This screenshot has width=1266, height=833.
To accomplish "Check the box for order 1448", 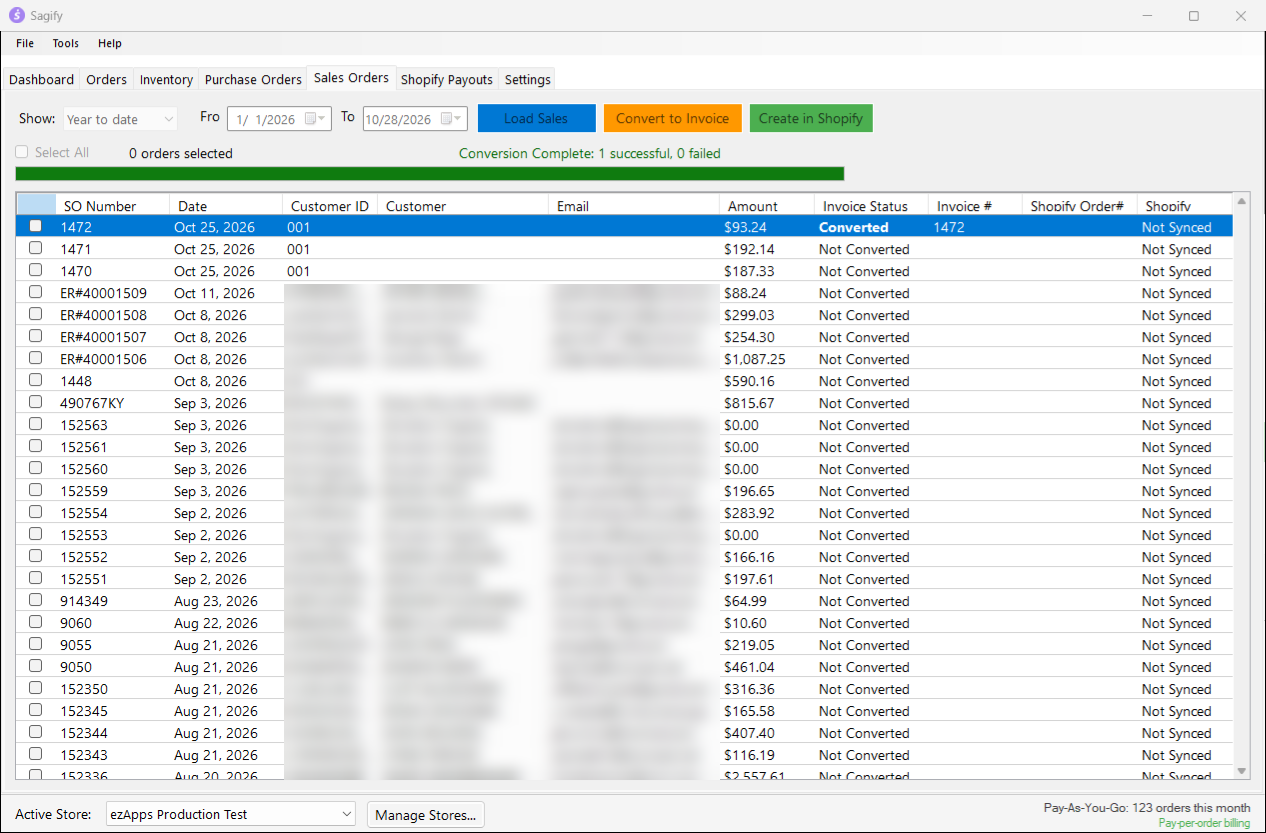I will point(36,381).
